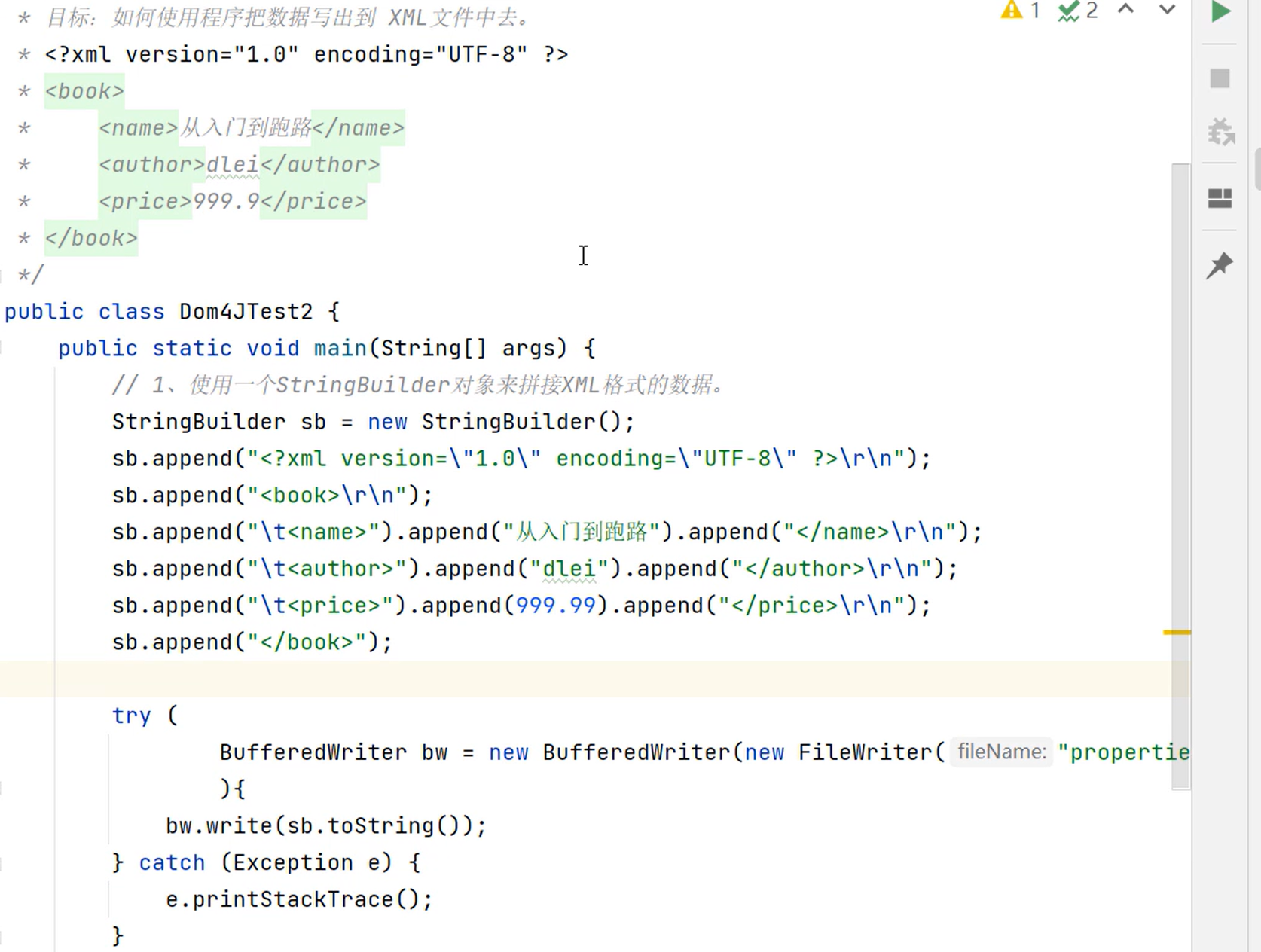Click the try keyword
1261x952 pixels.
131,716
